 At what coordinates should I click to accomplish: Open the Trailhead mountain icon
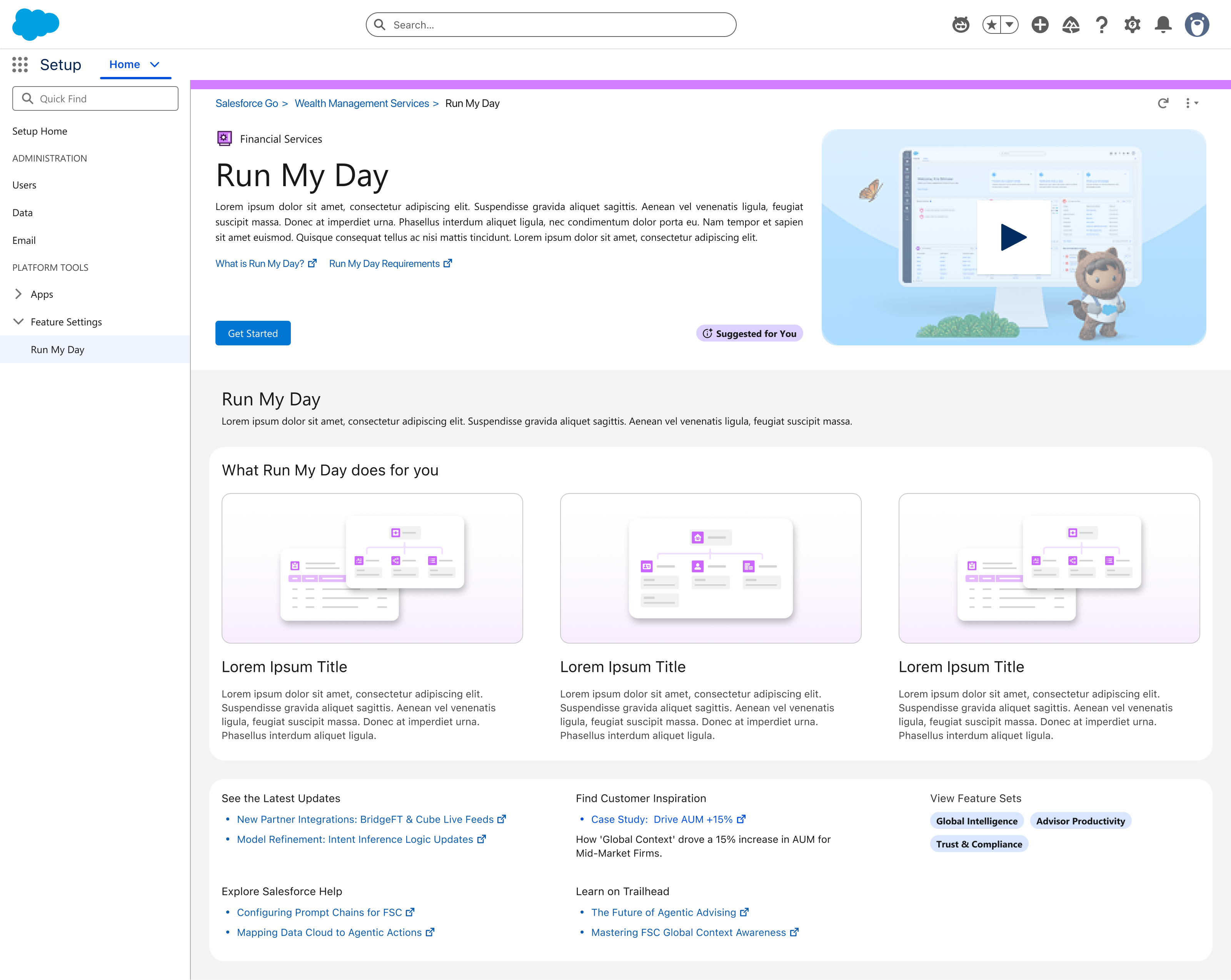1071,25
